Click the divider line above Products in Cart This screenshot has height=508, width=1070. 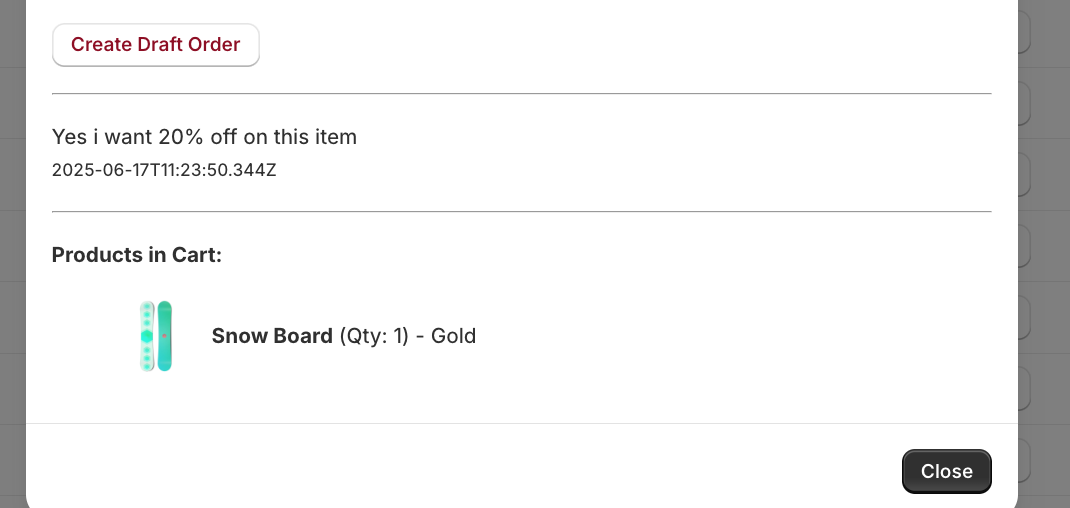[521, 211]
